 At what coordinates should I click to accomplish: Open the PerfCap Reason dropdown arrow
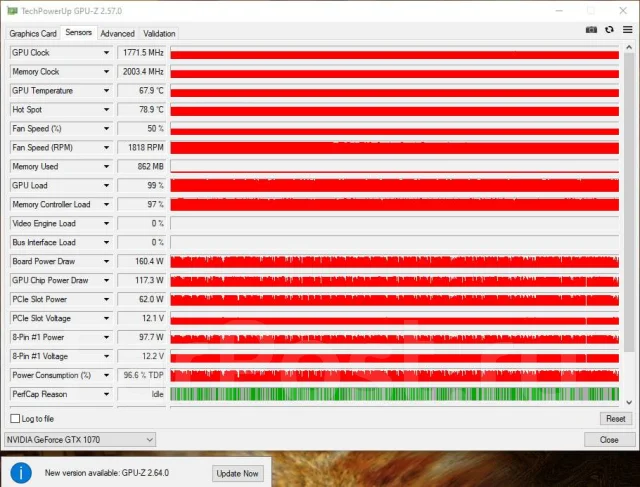[x=106, y=394]
